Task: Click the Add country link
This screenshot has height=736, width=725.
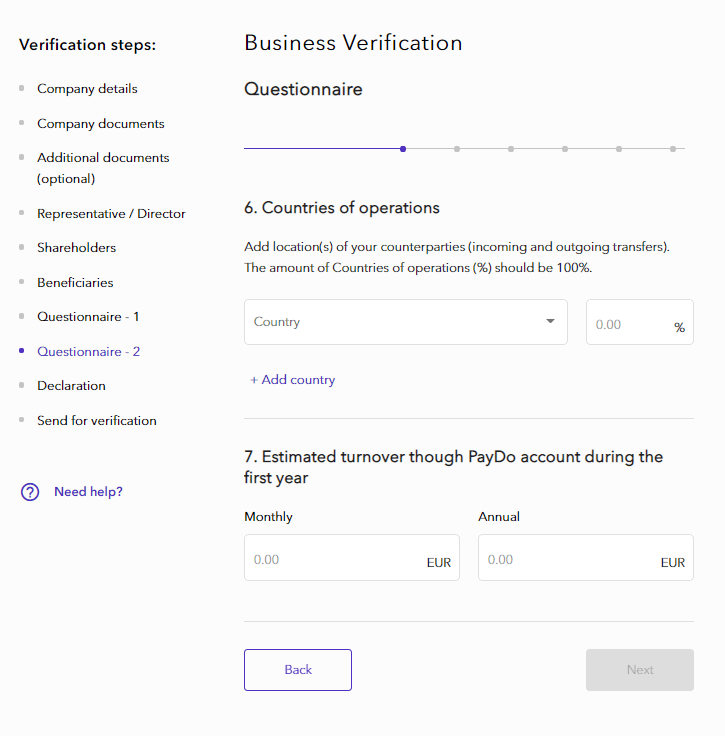Action: pos(293,380)
